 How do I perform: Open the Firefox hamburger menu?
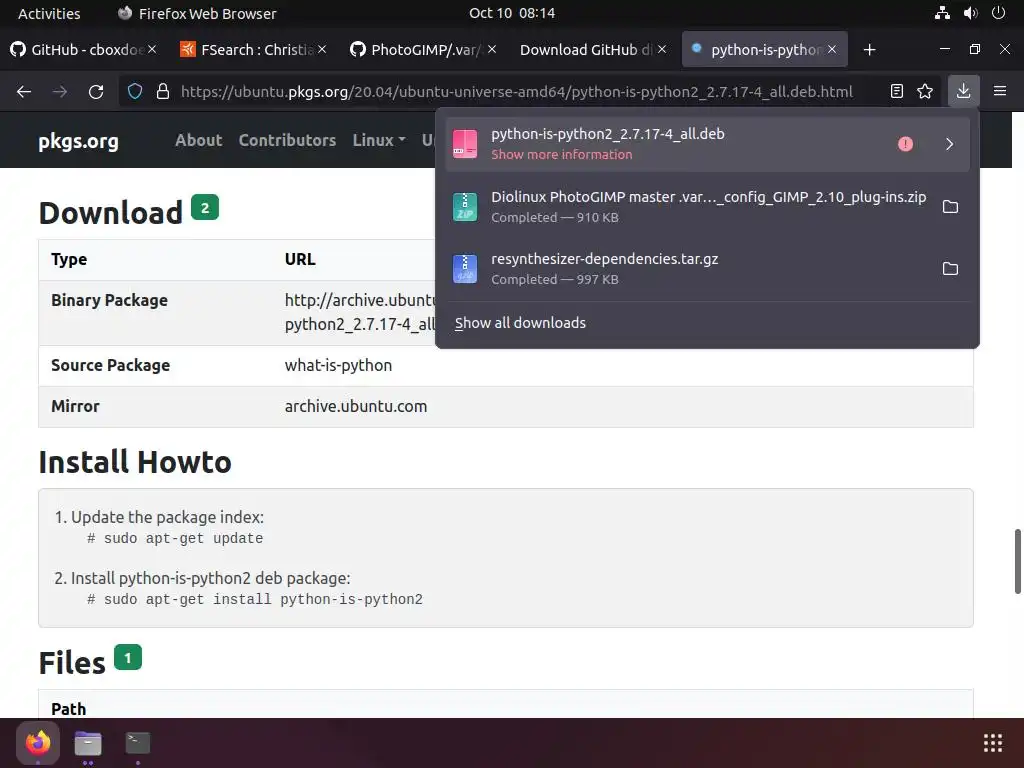pyautogui.click(x=1000, y=91)
